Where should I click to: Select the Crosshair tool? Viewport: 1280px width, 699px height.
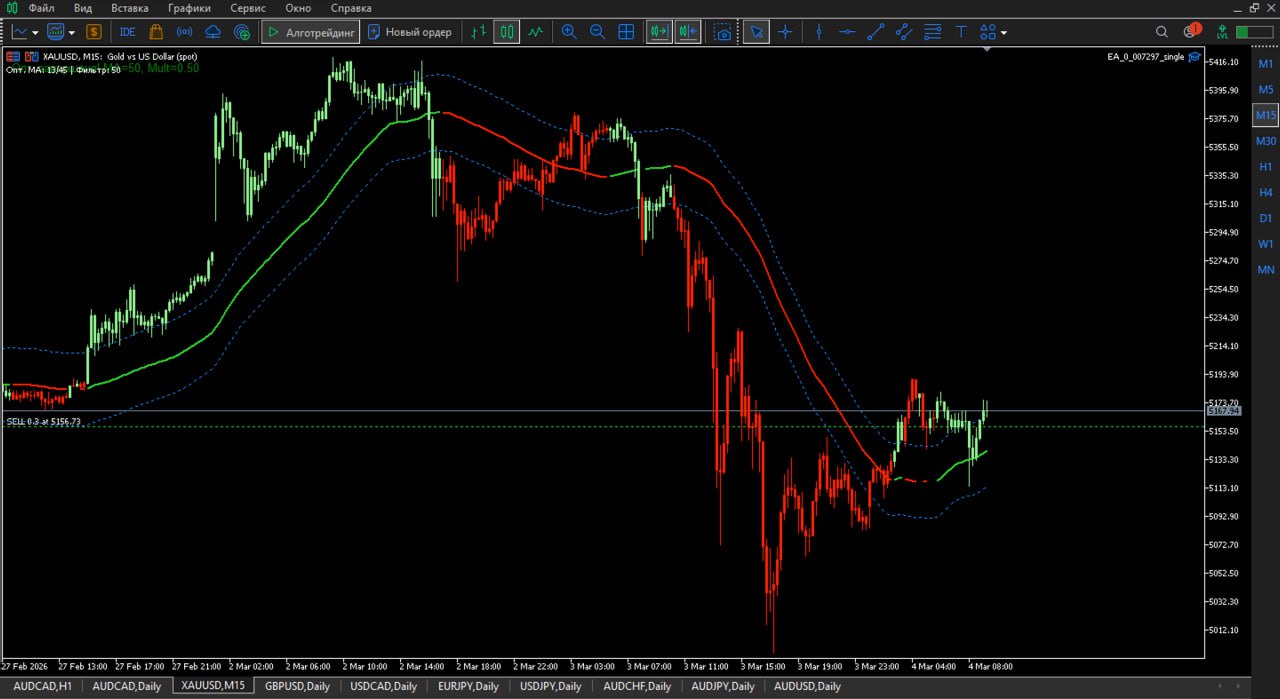(x=785, y=31)
